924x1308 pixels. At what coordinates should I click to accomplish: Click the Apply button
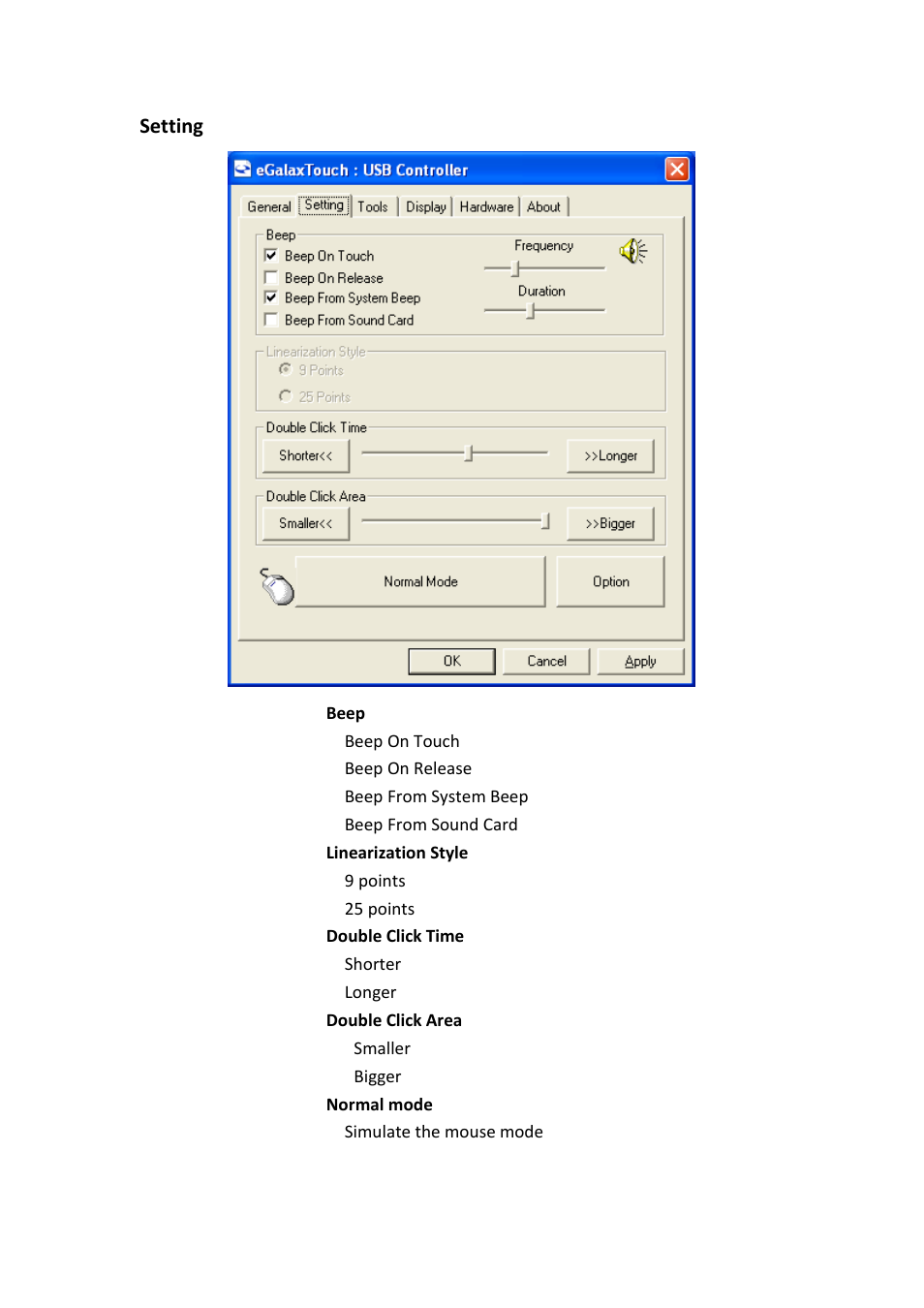(x=640, y=661)
